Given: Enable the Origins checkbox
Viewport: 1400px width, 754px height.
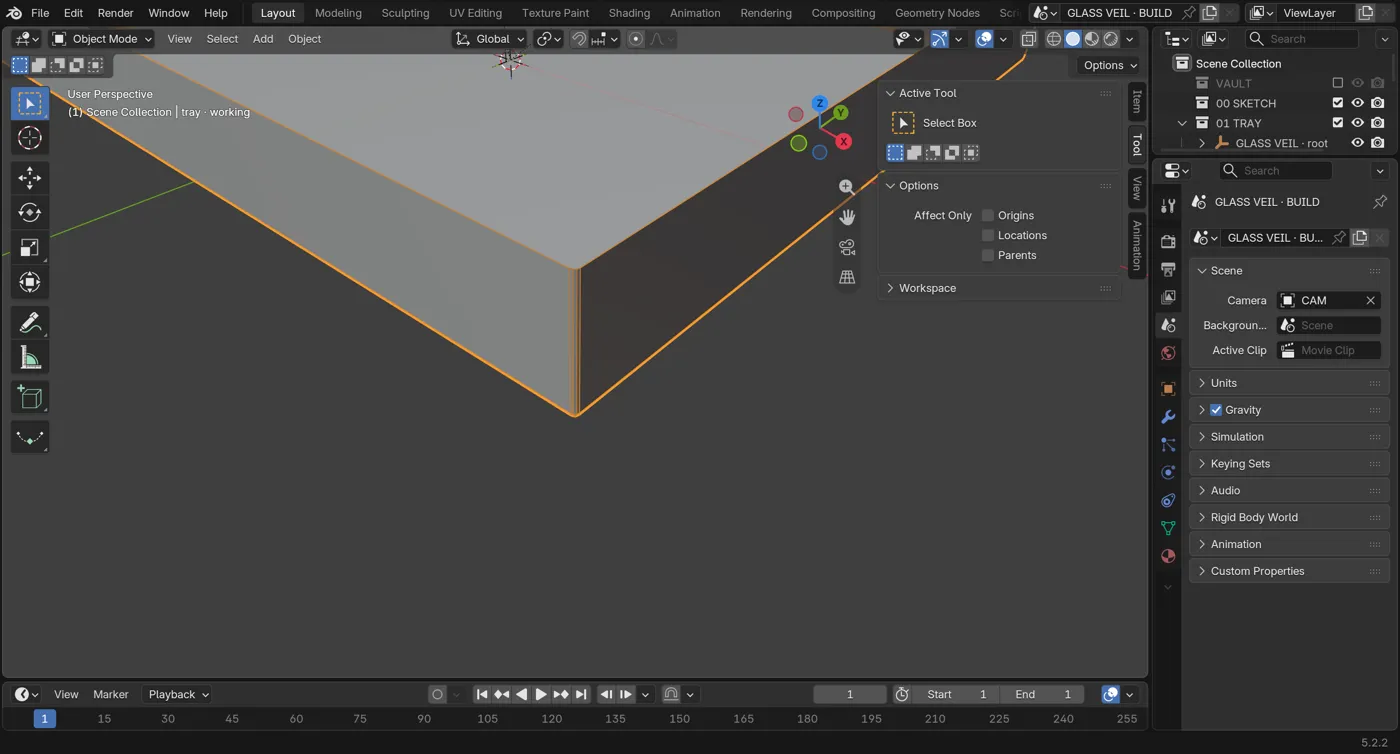Looking at the screenshot, I should [x=988, y=215].
